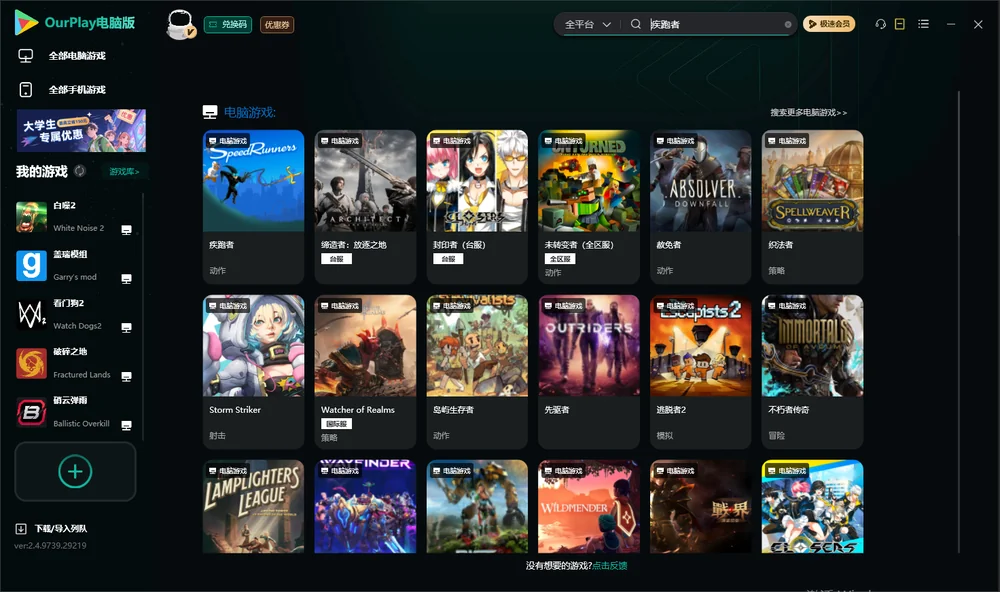Open the 赦免者 Absolver game card
Screen dimensions: 1000x592
700,207
